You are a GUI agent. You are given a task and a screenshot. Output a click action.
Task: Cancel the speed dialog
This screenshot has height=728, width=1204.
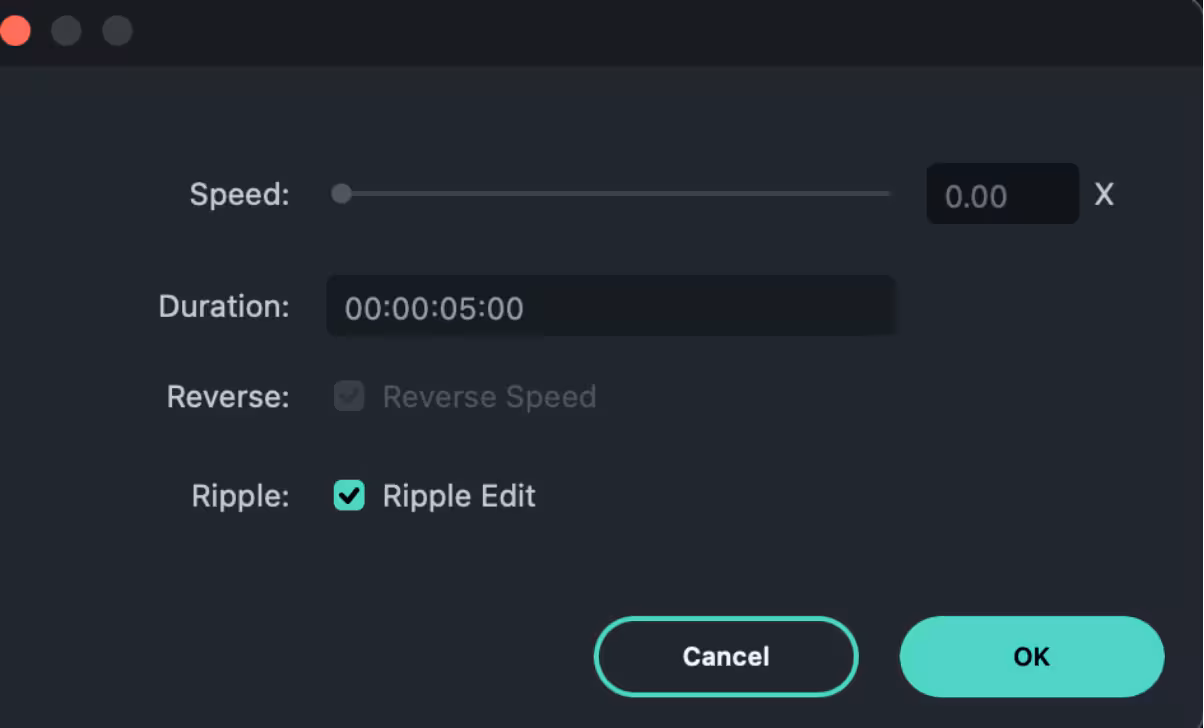click(x=726, y=656)
